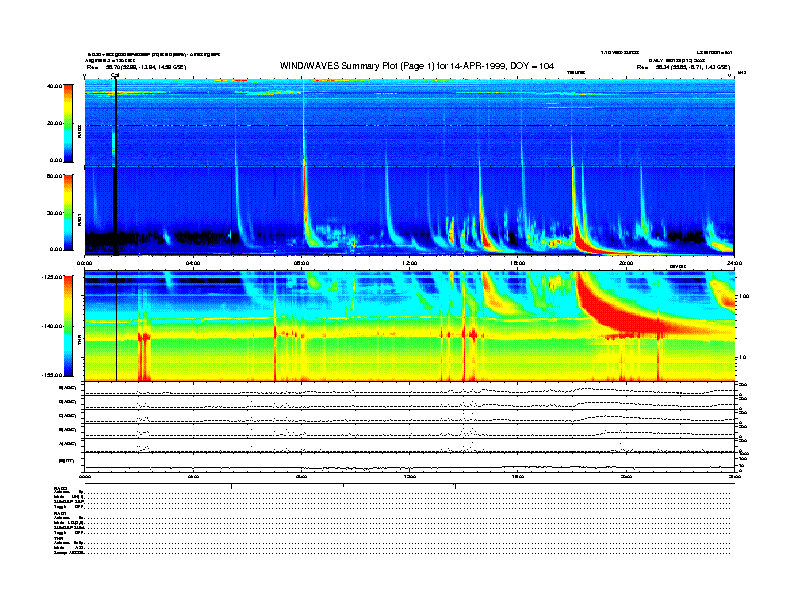The width and height of the screenshot is (792, 612).
Task: Click the 60.00 label on the RAD1 color scale
Action: pyautogui.click(x=55, y=176)
